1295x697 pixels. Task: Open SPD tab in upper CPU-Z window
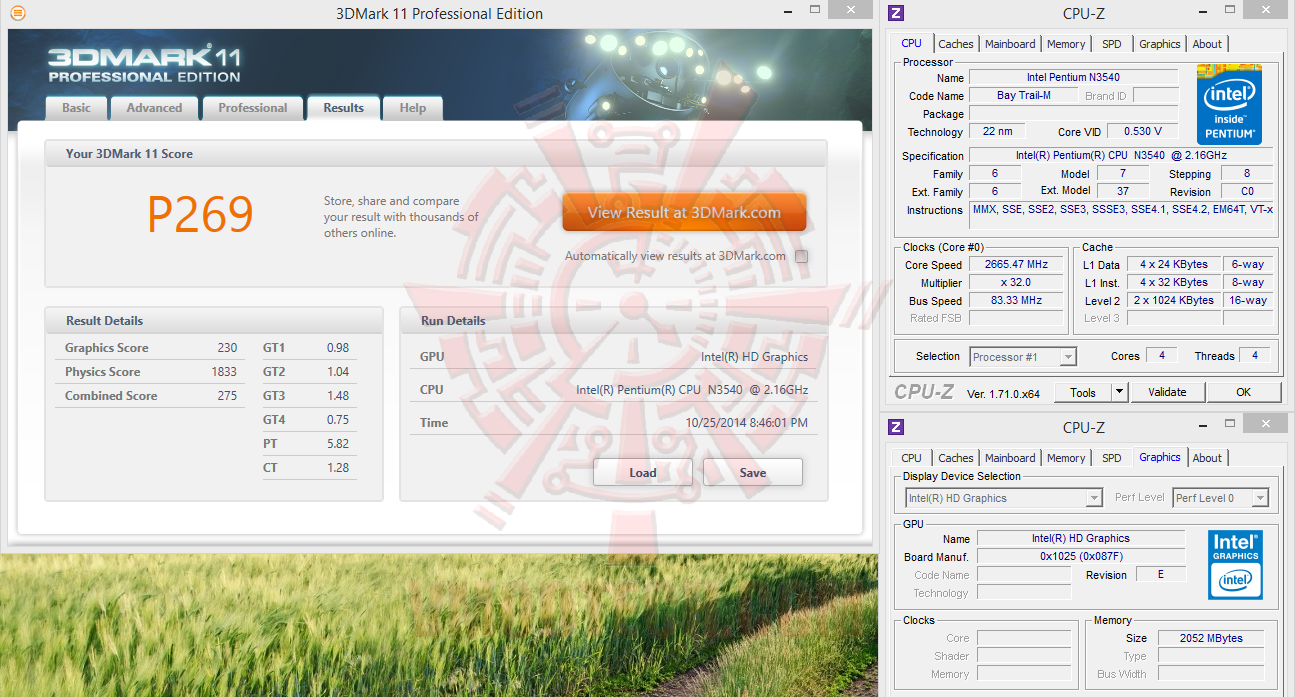coord(1112,44)
